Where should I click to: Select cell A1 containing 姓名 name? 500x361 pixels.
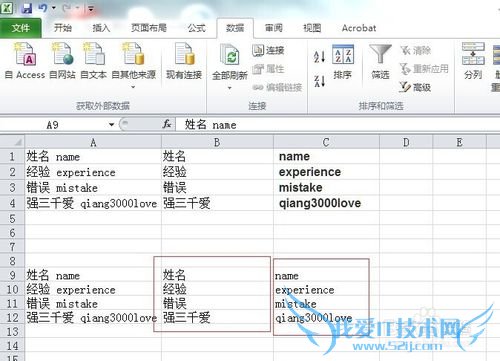pos(93,156)
